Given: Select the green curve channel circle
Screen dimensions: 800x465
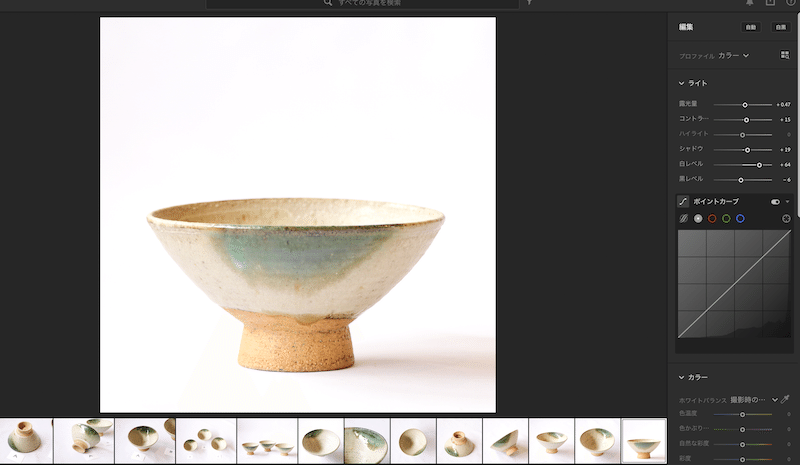Looking at the screenshot, I should click(x=726, y=218).
